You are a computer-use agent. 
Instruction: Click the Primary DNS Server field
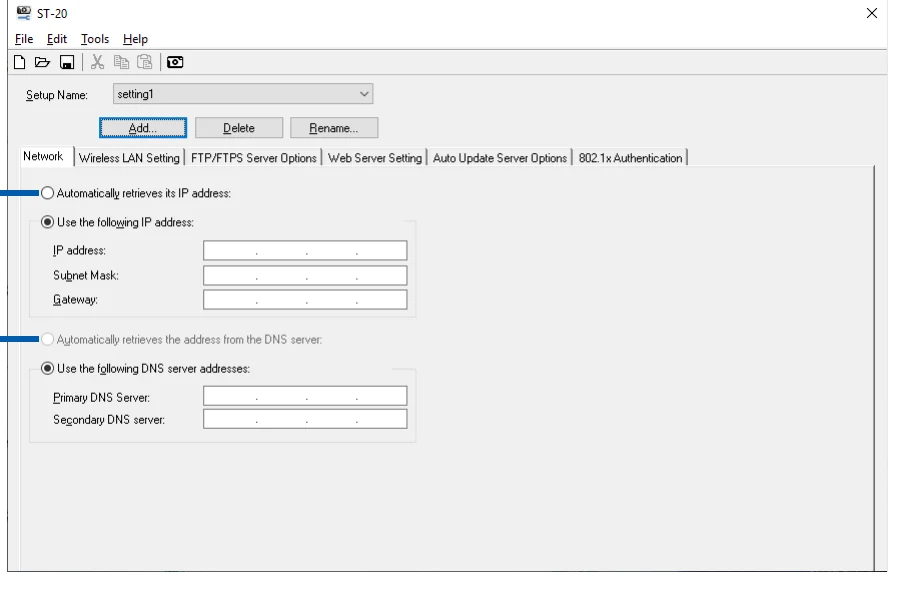point(305,396)
